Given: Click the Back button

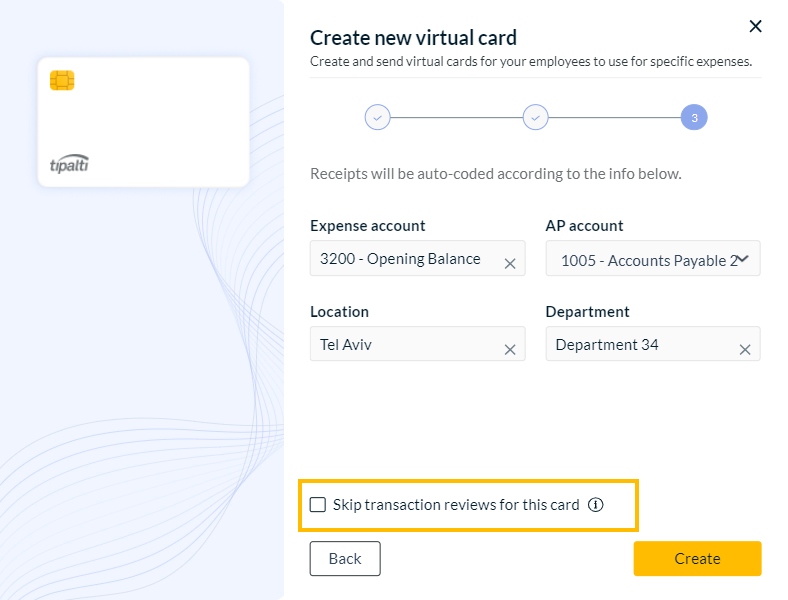Looking at the screenshot, I should tap(345, 558).
